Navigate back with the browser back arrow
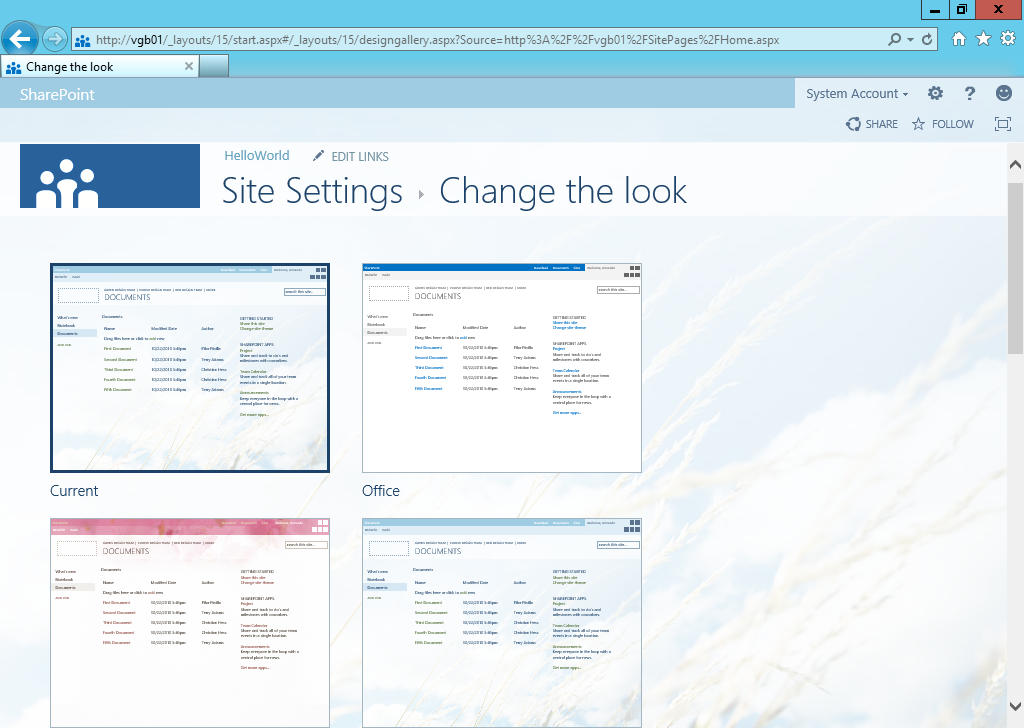 click(20, 39)
